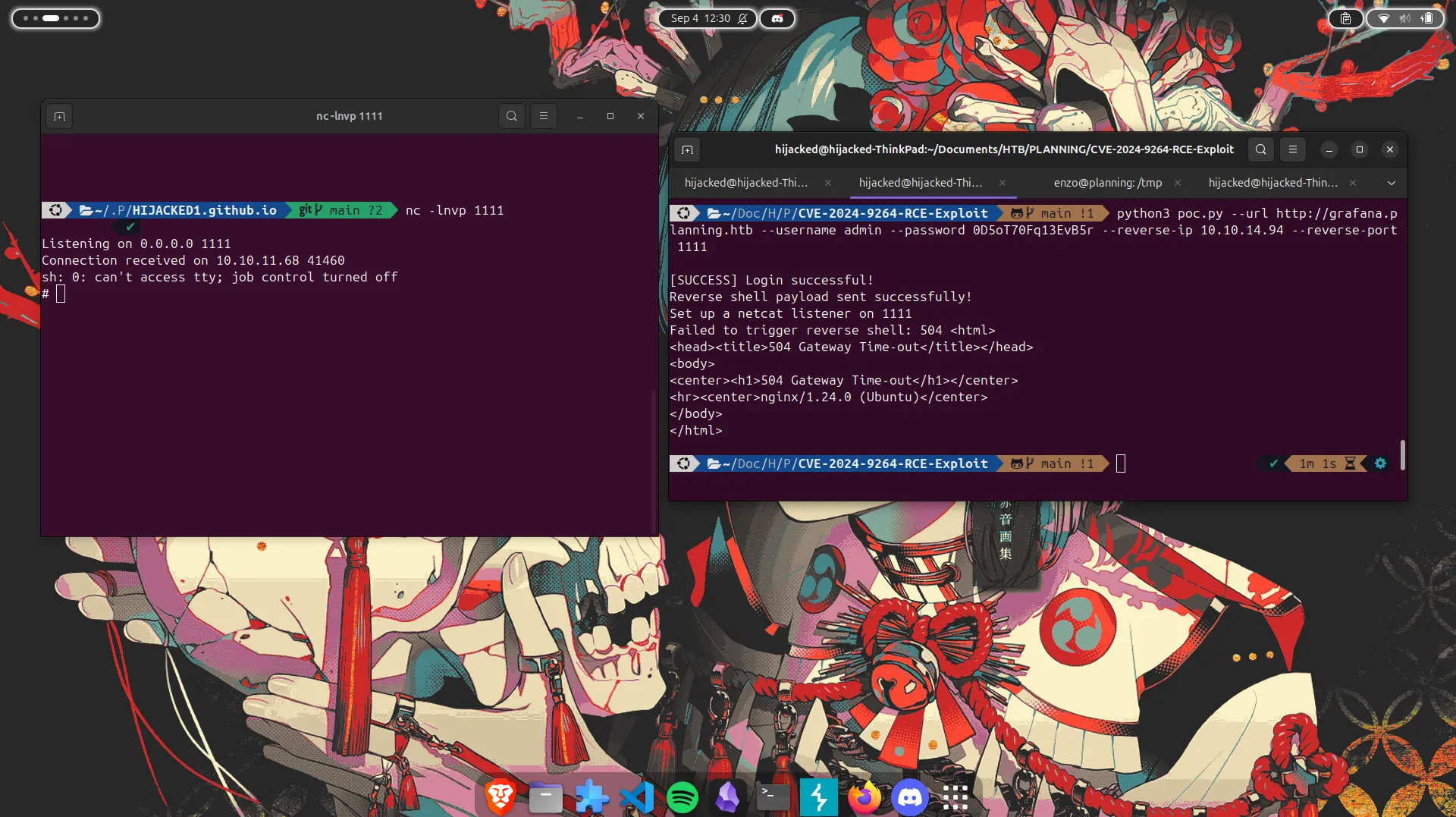This screenshot has width=1456, height=817.
Task: Switch to the enzo@planning:/tmp terminal tab
Action: click(x=1108, y=183)
